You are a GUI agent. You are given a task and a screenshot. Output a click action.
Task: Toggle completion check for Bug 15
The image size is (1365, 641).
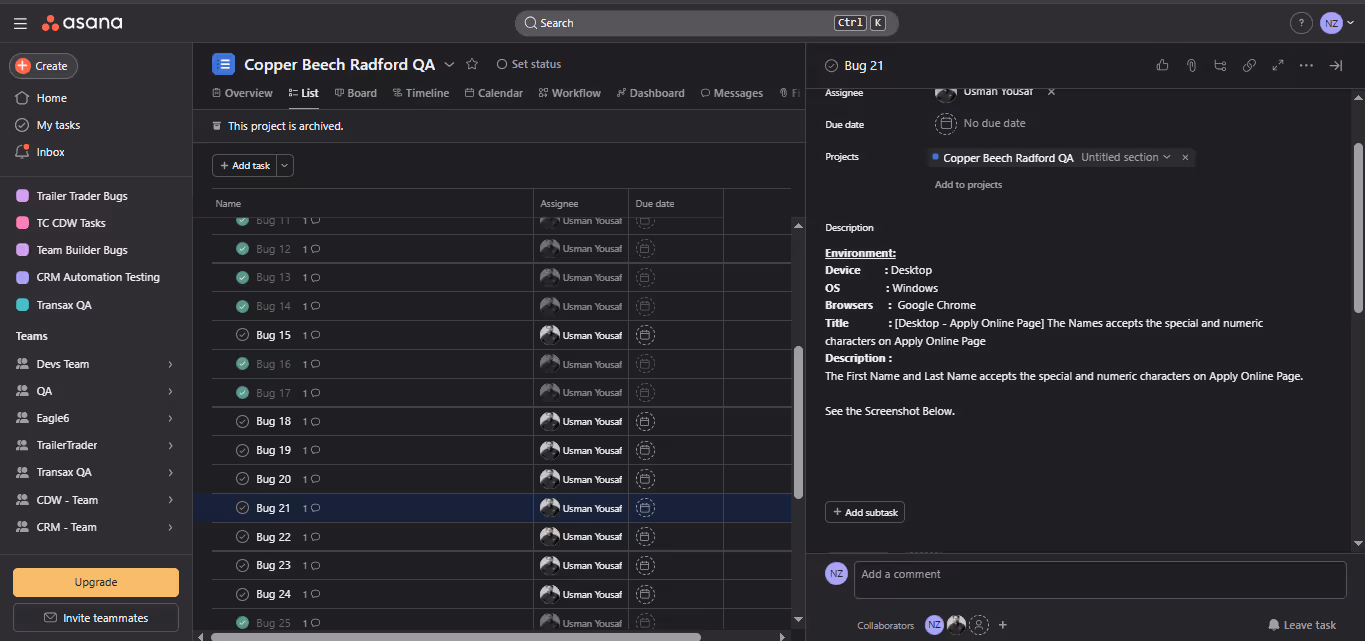click(242, 335)
